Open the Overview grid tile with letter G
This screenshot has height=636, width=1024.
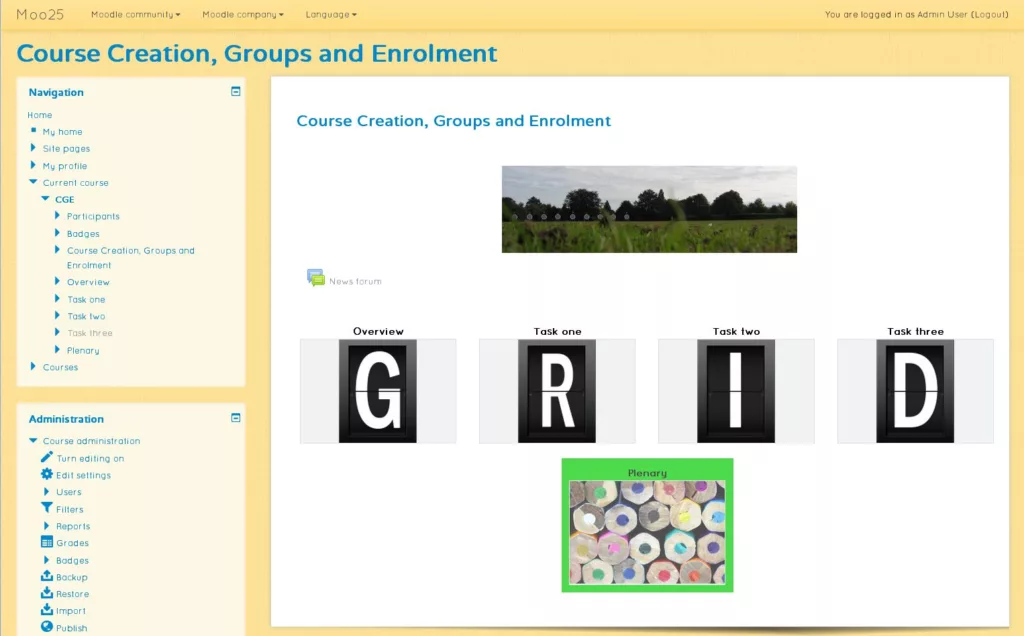[378, 391]
